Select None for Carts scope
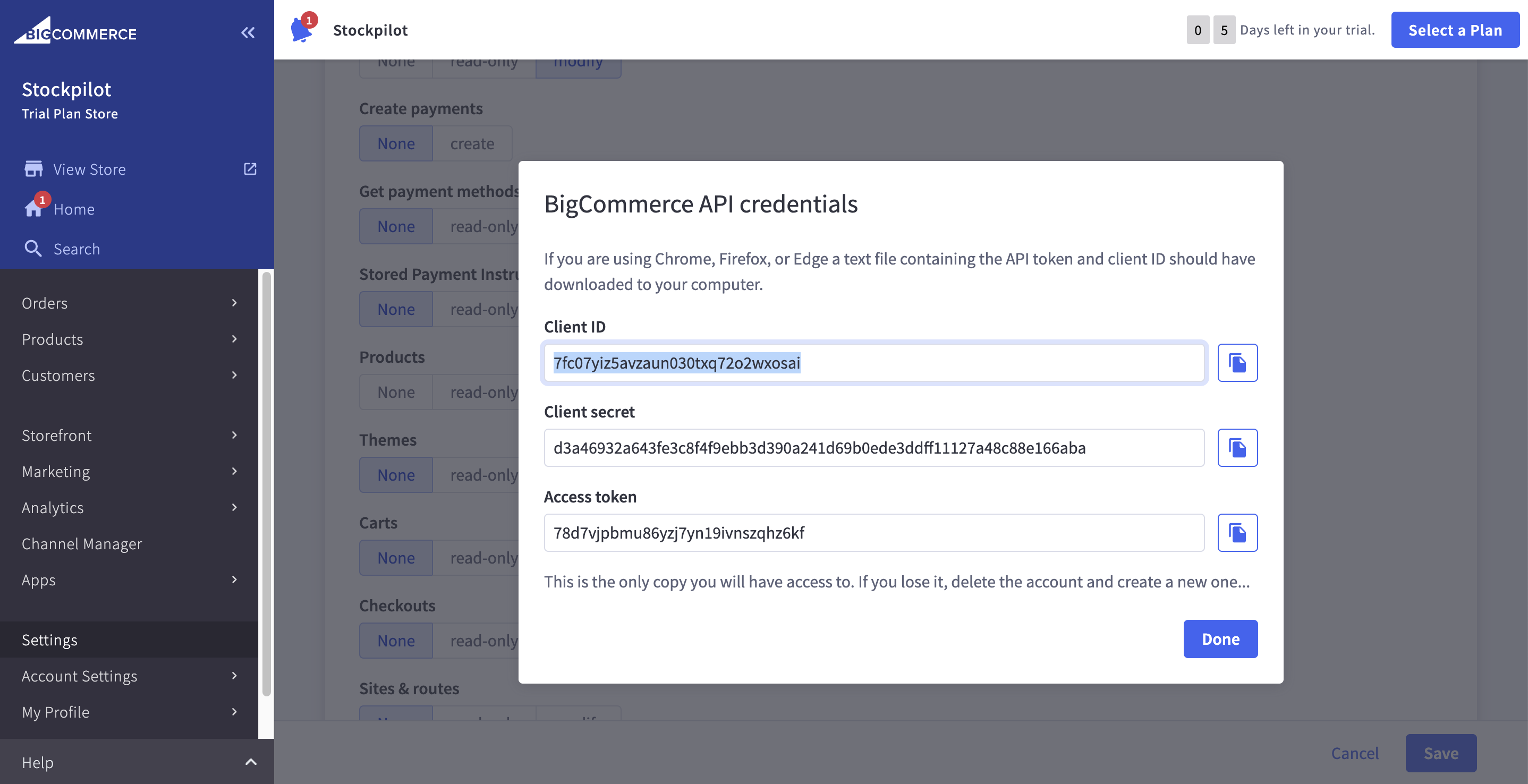Image resolution: width=1528 pixels, height=784 pixels. click(396, 558)
